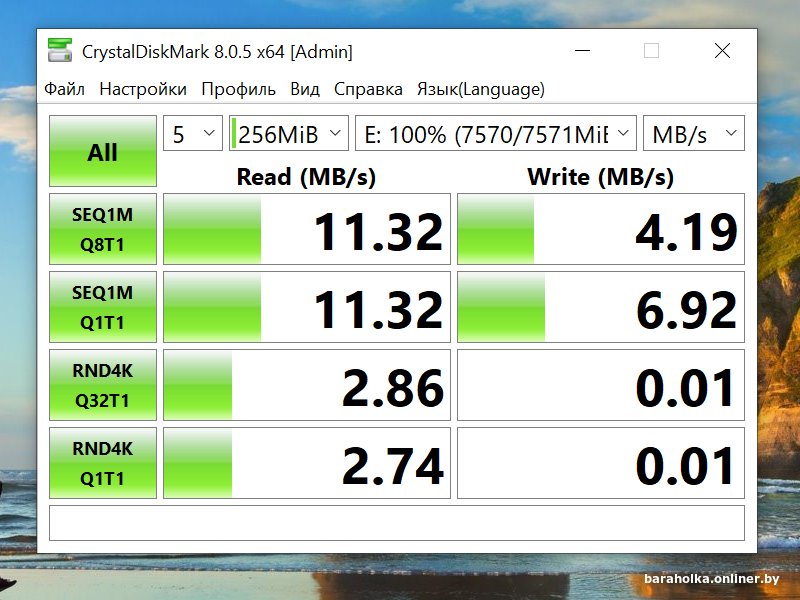This screenshot has height=600, width=800.
Task: Minimize the CrystalDiskMark window
Action: pos(582,51)
